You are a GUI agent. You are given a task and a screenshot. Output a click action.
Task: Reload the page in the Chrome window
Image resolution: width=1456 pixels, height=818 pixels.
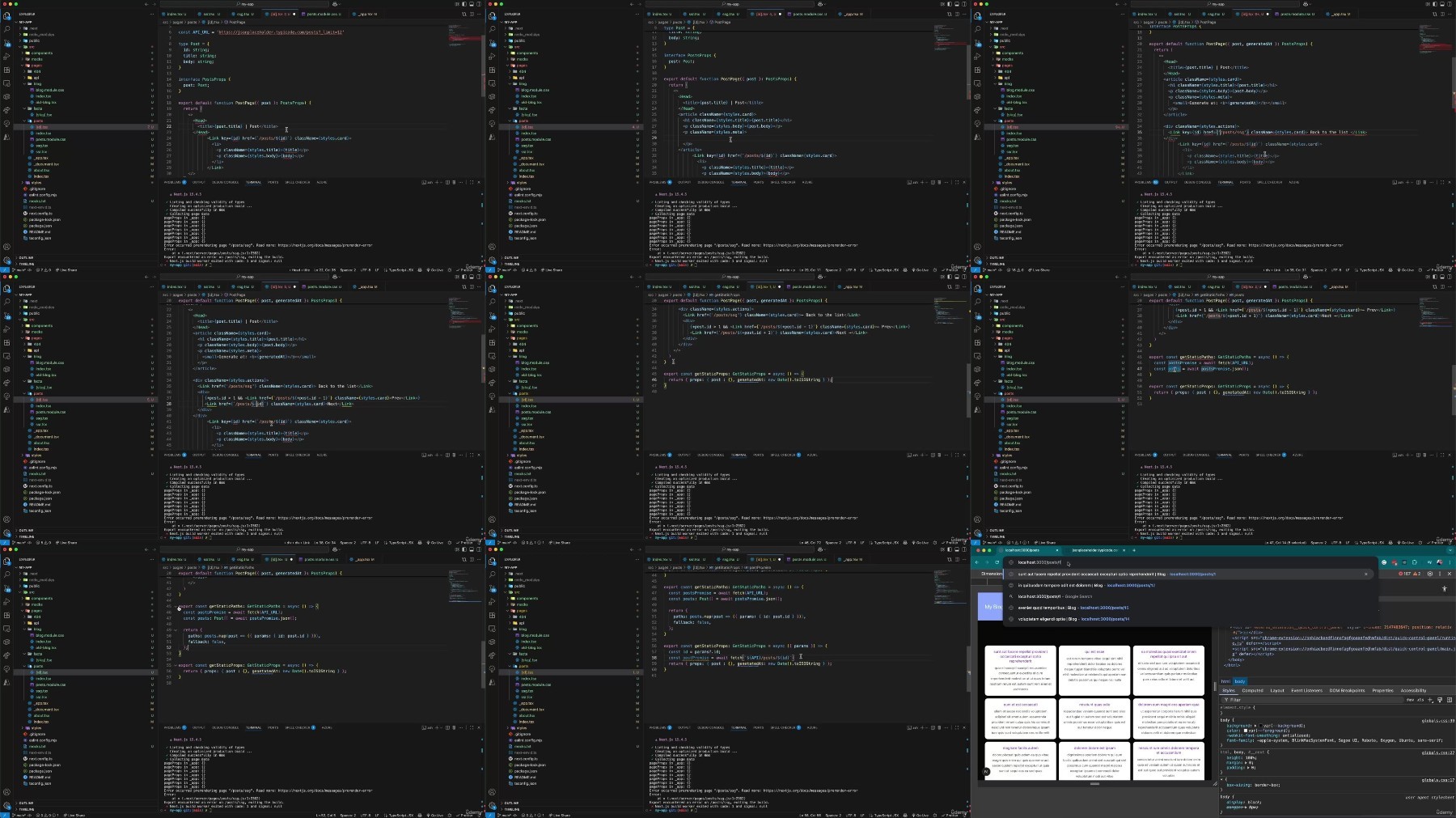coord(997,562)
